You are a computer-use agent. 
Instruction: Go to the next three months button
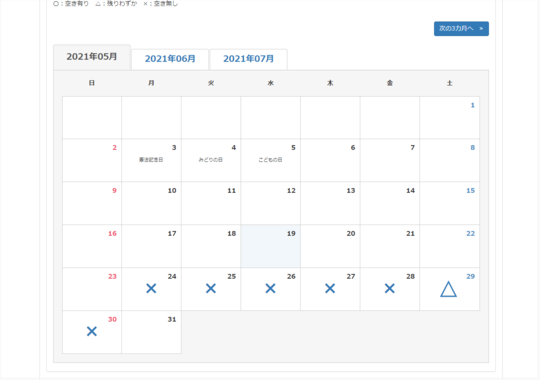tap(461, 29)
